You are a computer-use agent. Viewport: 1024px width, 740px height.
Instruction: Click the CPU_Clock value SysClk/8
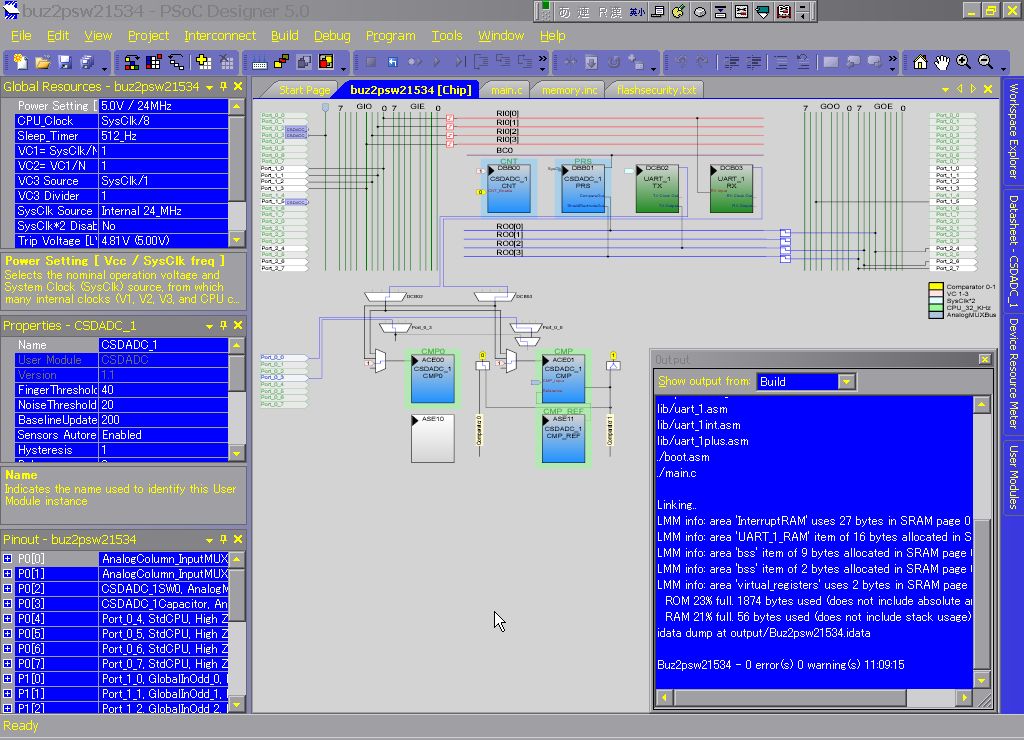point(163,121)
